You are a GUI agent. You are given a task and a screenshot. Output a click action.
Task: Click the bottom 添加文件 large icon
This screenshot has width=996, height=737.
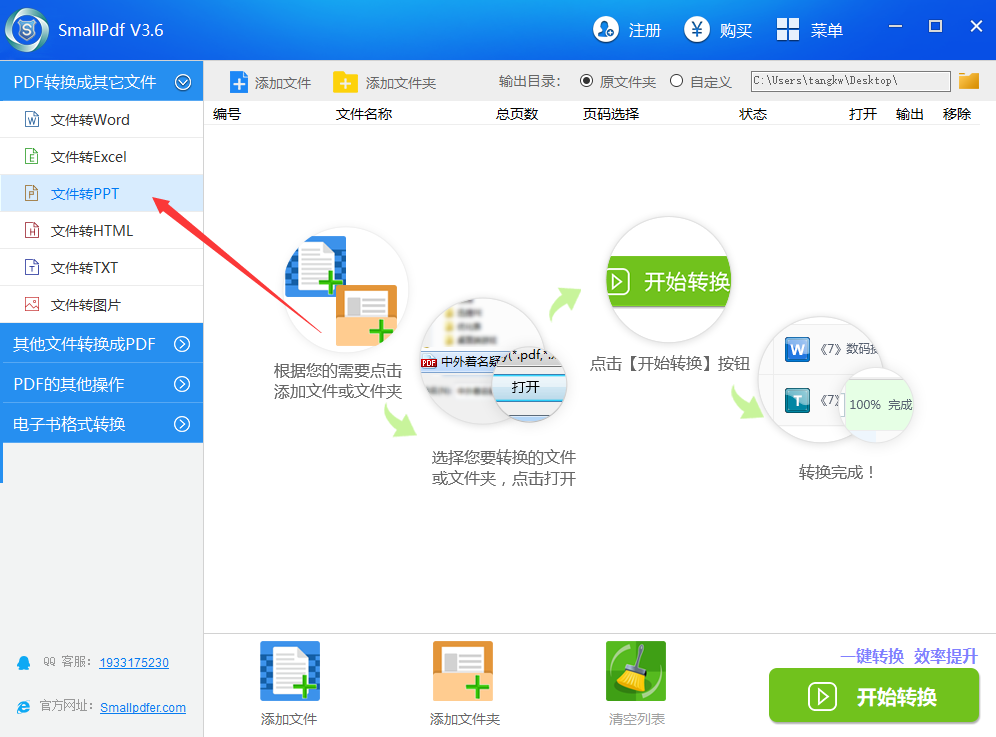pyautogui.click(x=290, y=671)
